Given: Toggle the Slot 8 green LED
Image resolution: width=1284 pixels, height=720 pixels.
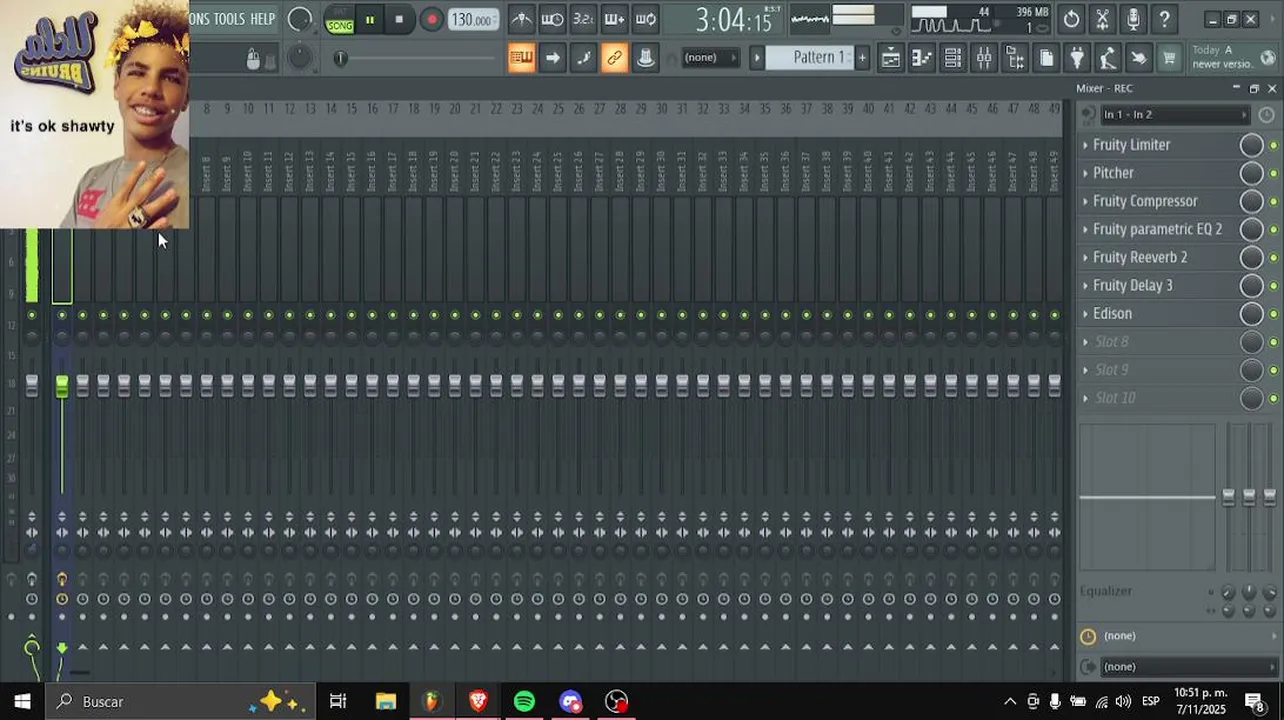Looking at the screenshot, I should tap(1274, 342).
